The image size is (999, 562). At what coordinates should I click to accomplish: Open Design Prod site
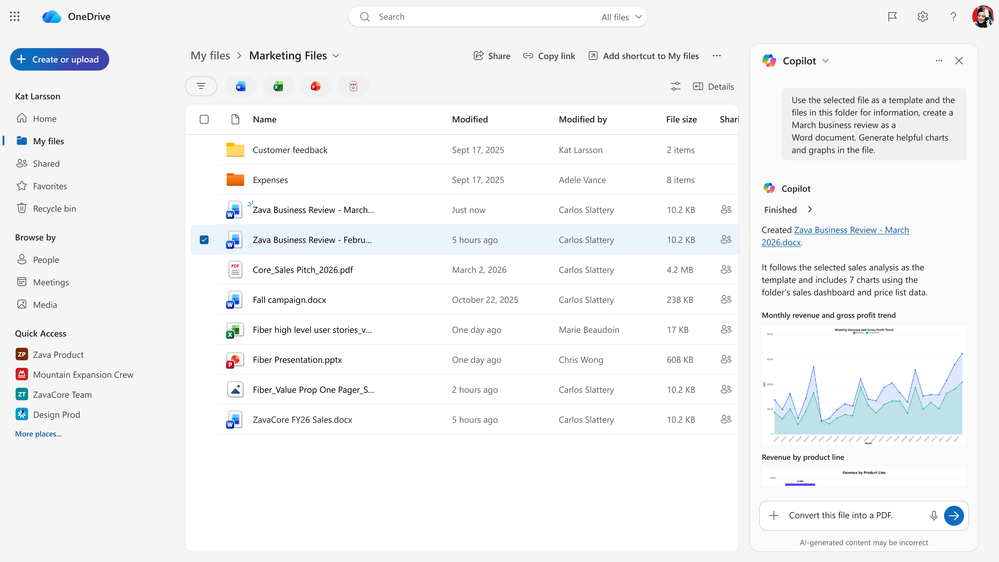coord(48,414)
